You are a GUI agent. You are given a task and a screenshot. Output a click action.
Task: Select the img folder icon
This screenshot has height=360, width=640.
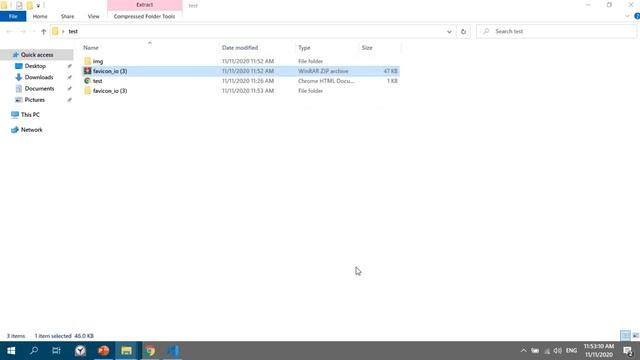(87, 61)
